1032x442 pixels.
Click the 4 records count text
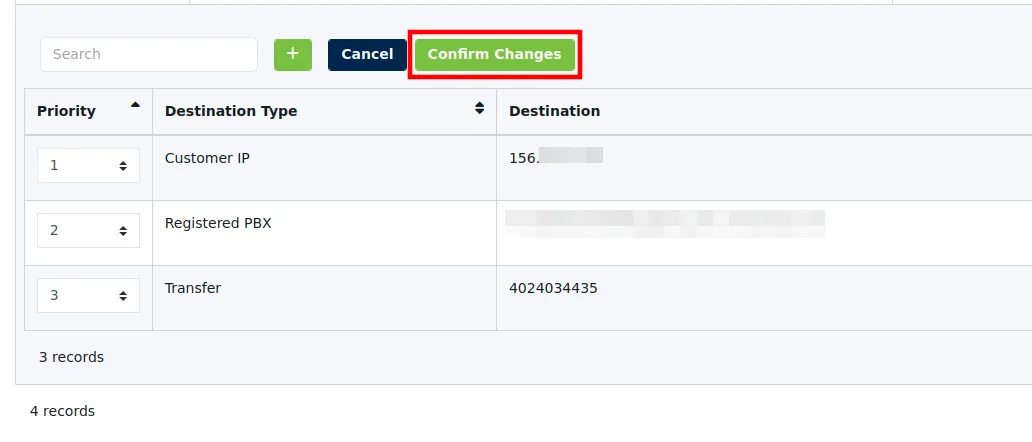click(63, 411)
